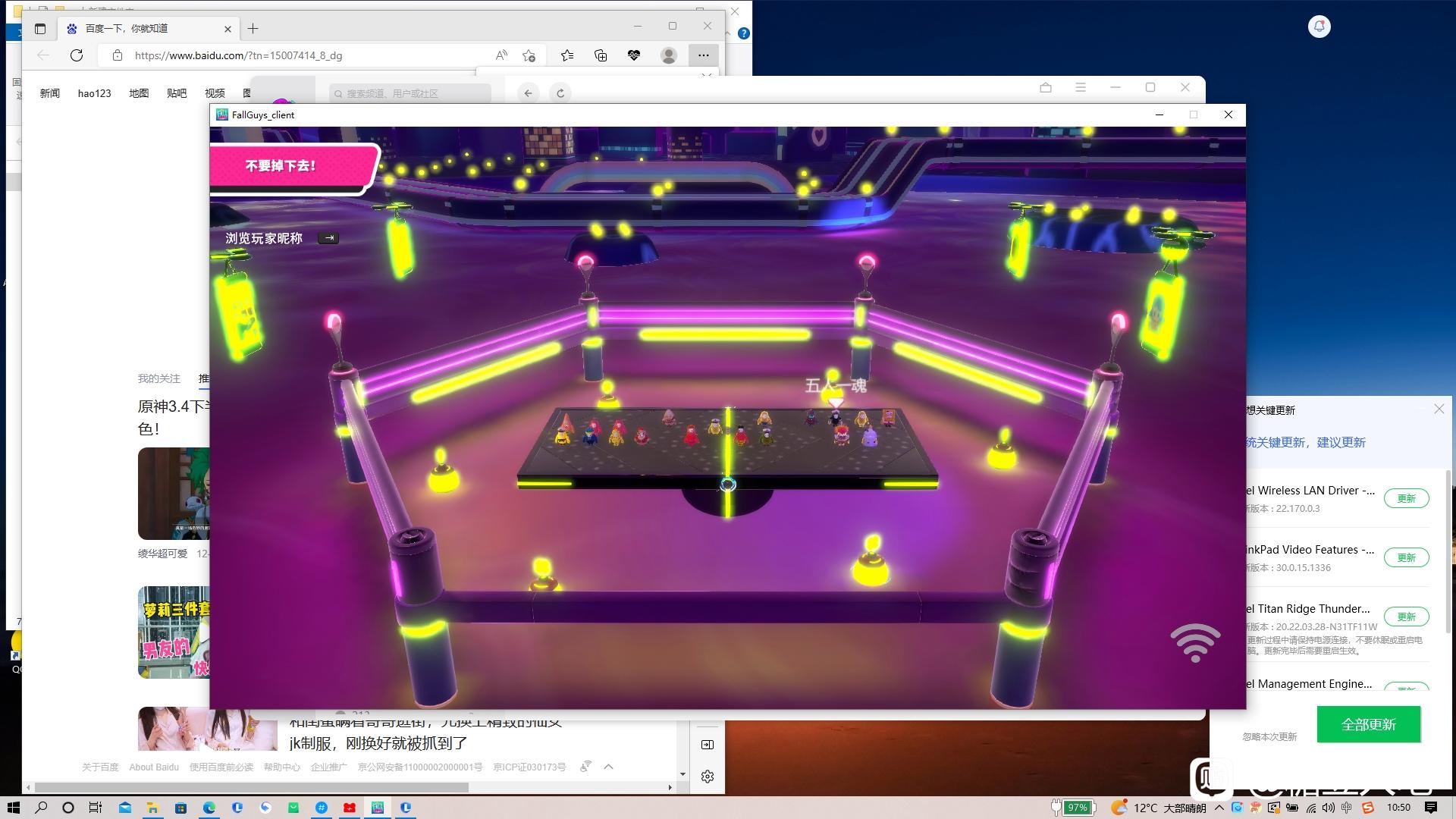This screenshot has width=1456, height=819.
Task: Open the 萝莉三件套 video thumbnail
Action: pos(174,632)
